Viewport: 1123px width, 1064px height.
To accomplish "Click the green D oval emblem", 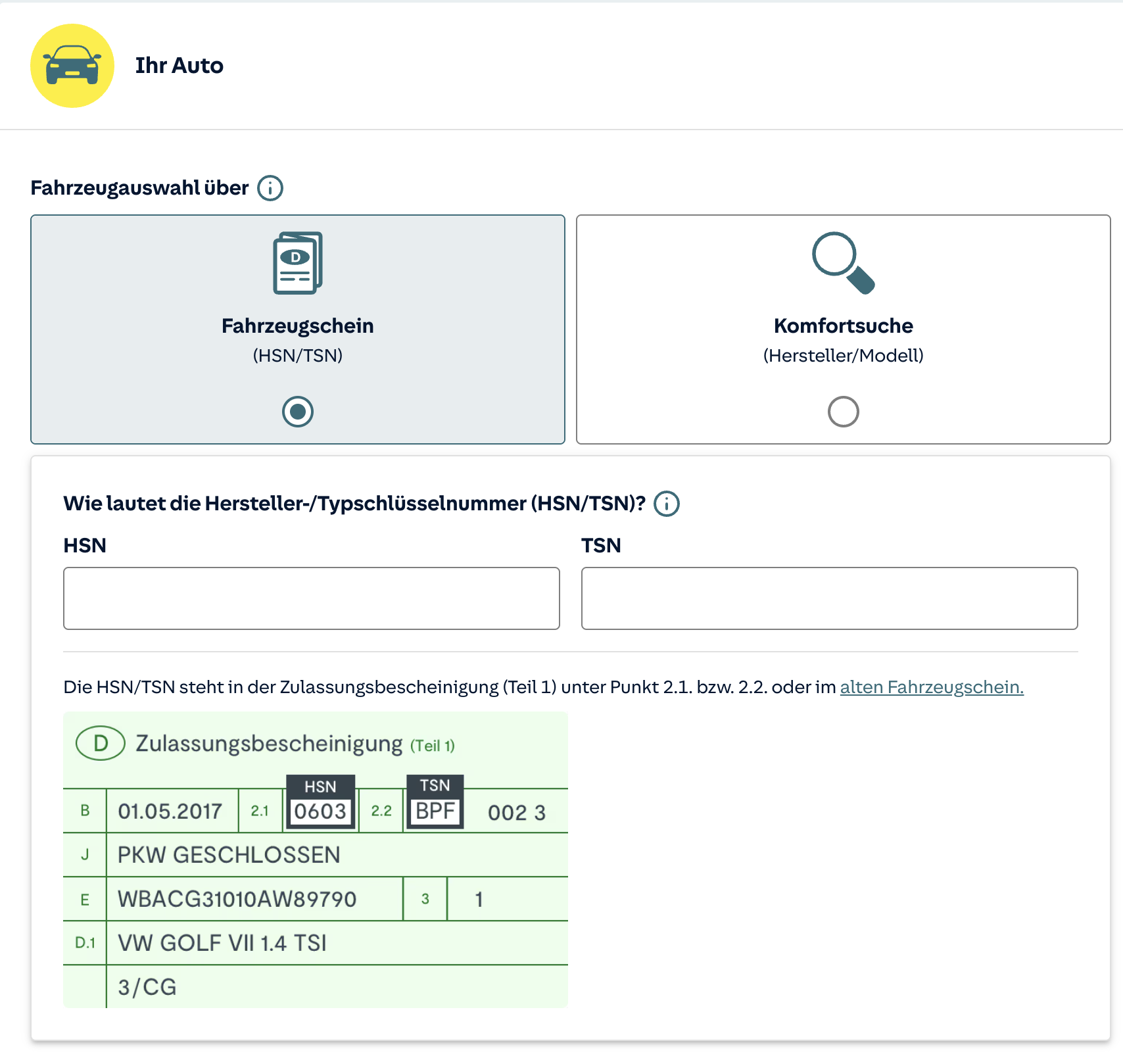I will [101, 744].
